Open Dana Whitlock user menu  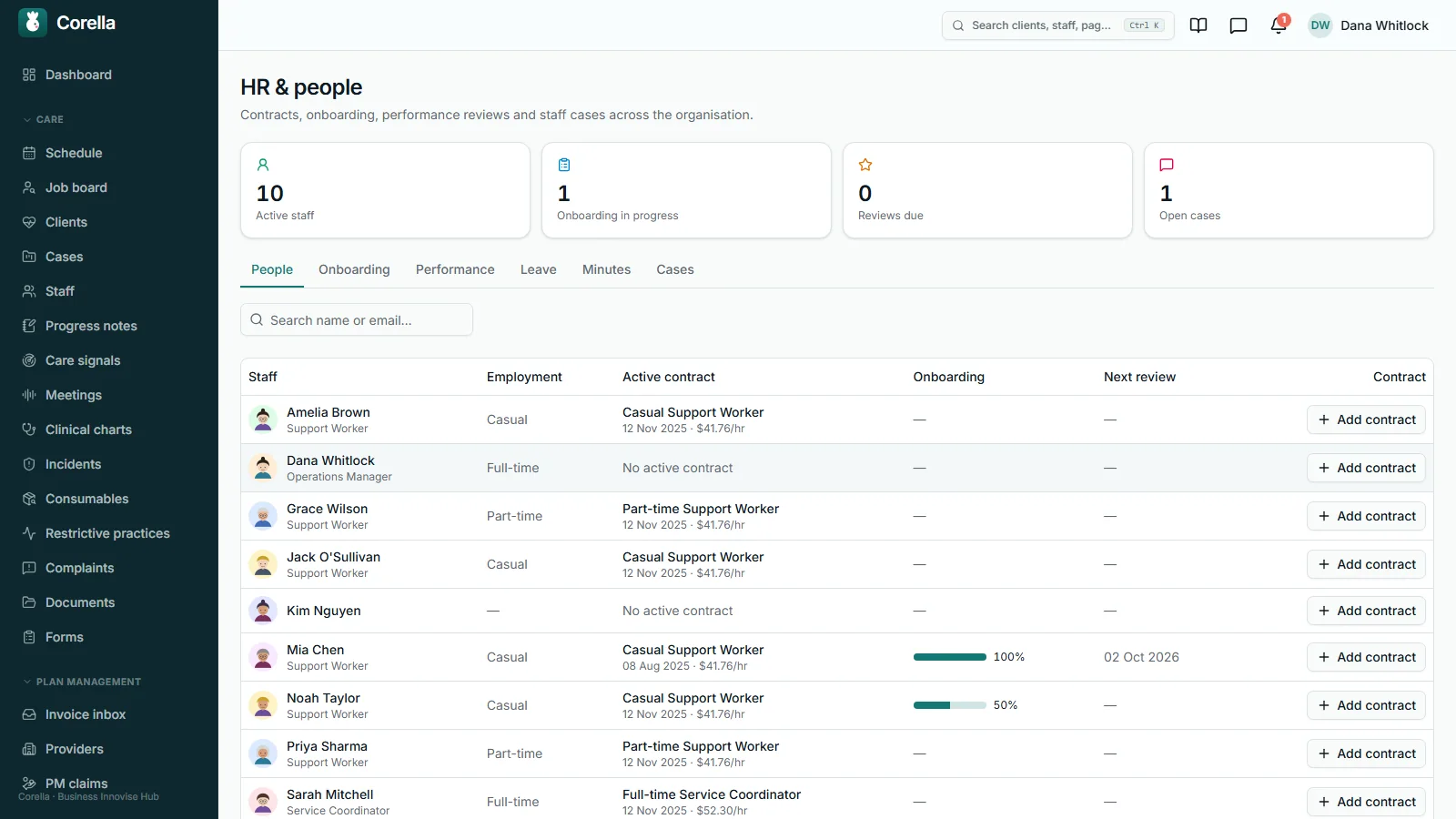[1369, 25]
